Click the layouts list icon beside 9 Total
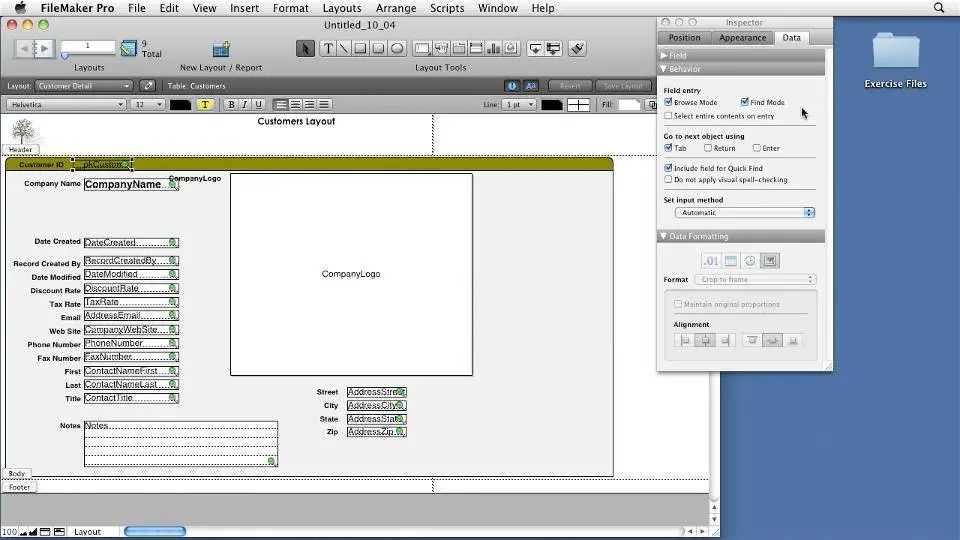This screenshot has height=540, width=960. tap(129, 48)
